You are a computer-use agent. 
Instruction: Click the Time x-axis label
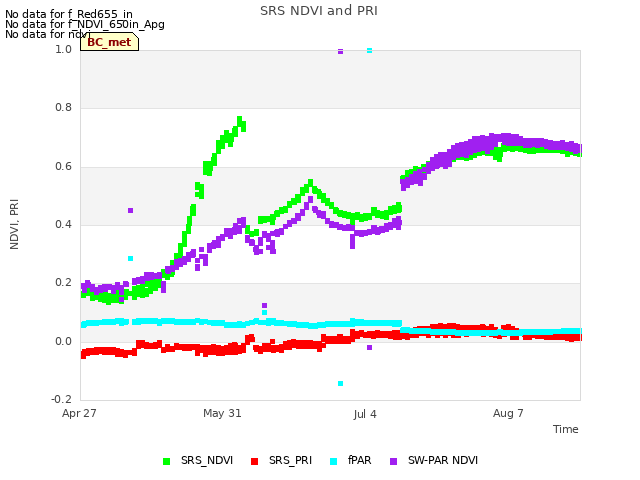point(566,429)
